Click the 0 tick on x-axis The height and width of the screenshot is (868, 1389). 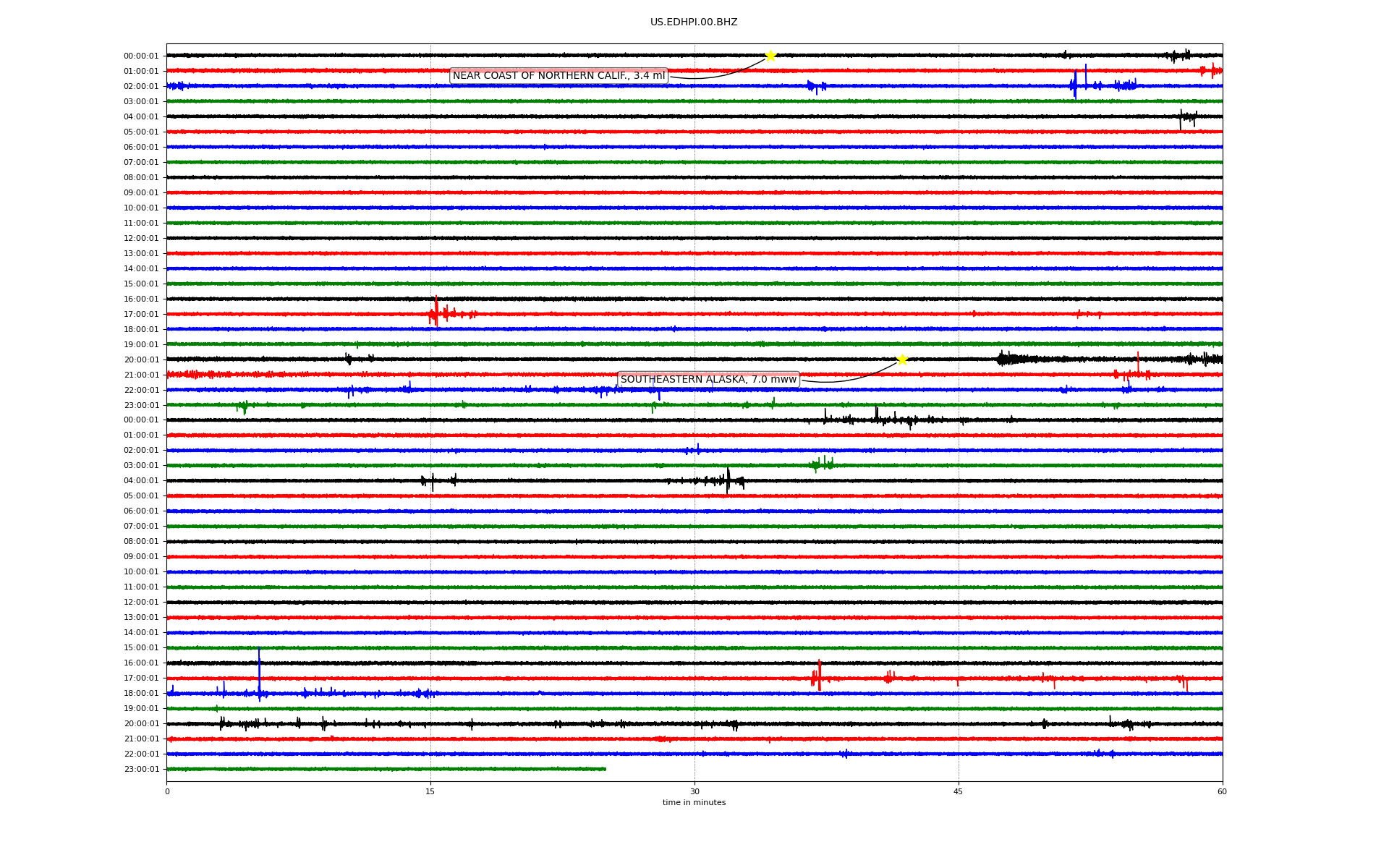(x=167, y=791)
